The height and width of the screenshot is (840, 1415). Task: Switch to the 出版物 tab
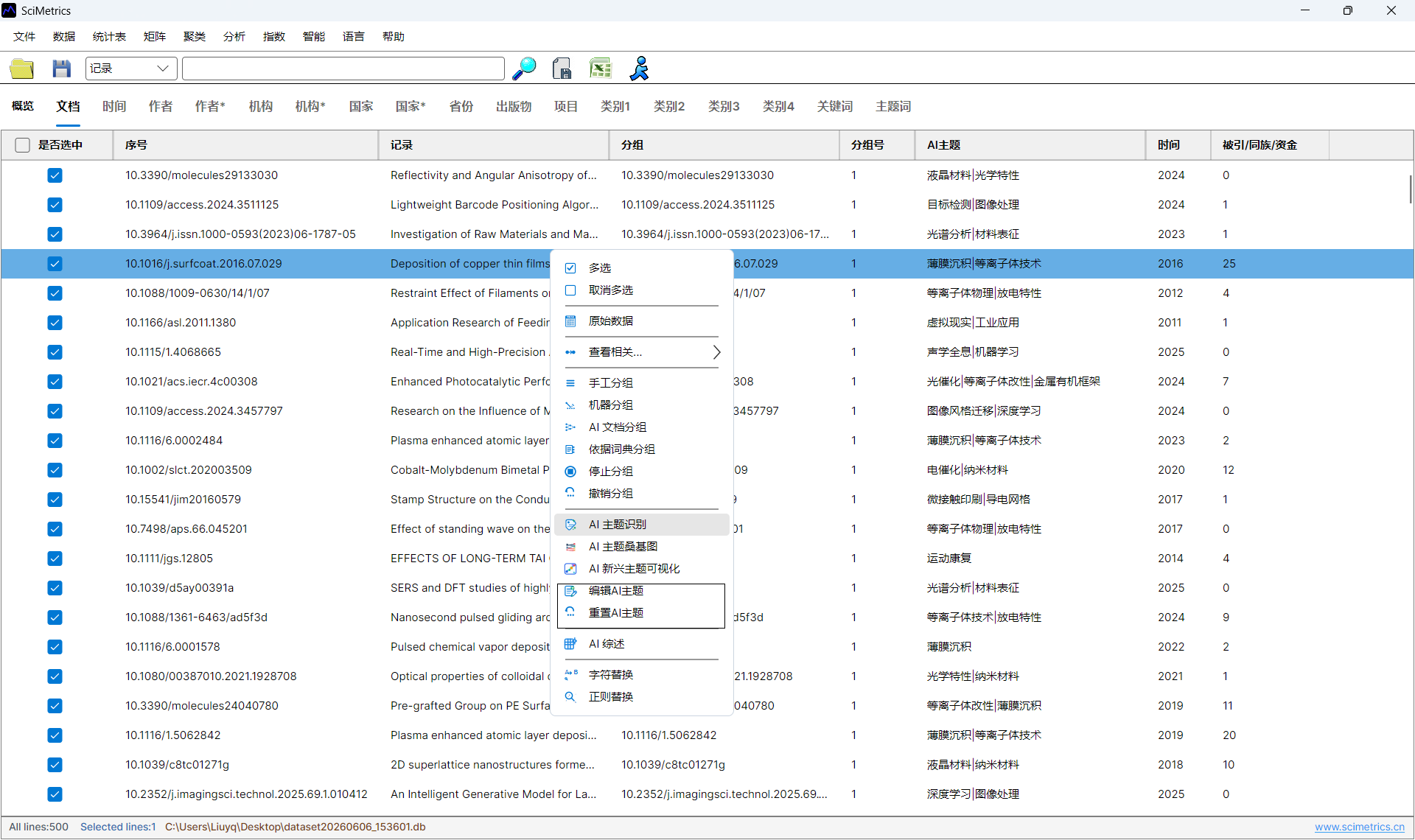(514, 106)
